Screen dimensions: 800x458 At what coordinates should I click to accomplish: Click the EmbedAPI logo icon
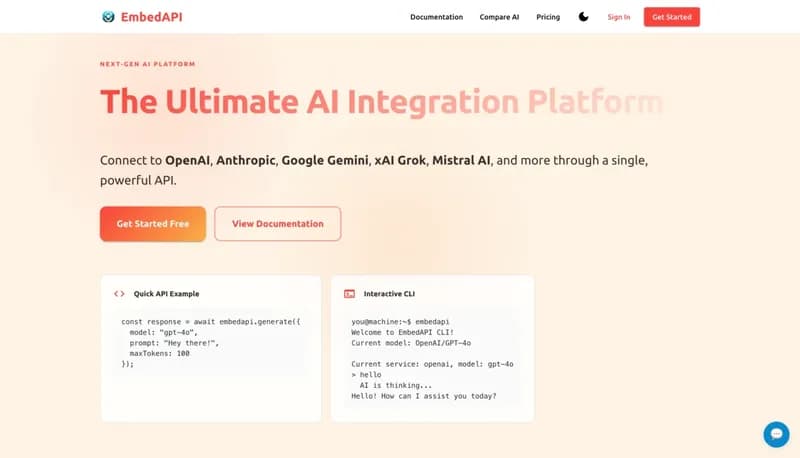pos(108,17)
